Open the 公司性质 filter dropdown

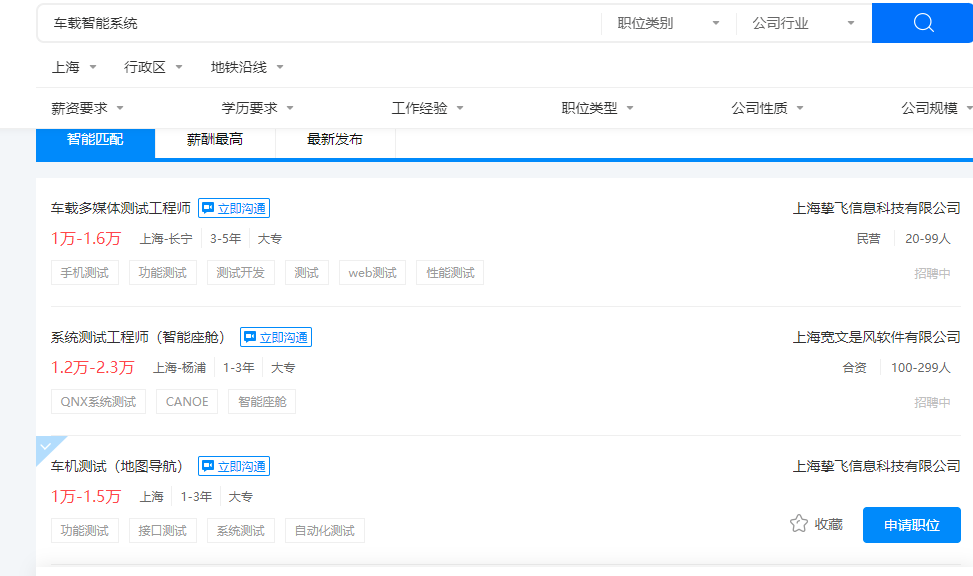click(x=767, y=108)
